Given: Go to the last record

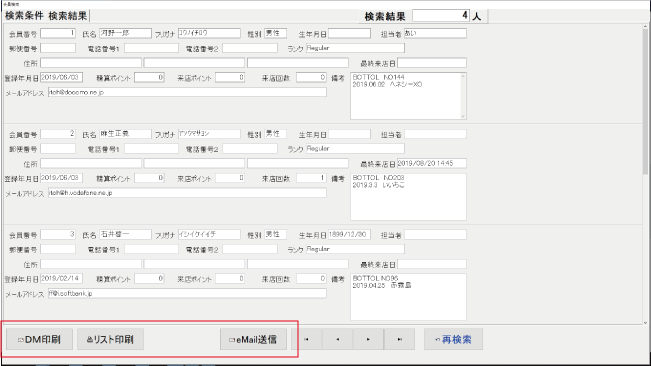Looking at the screenshot, I should 399,339.
